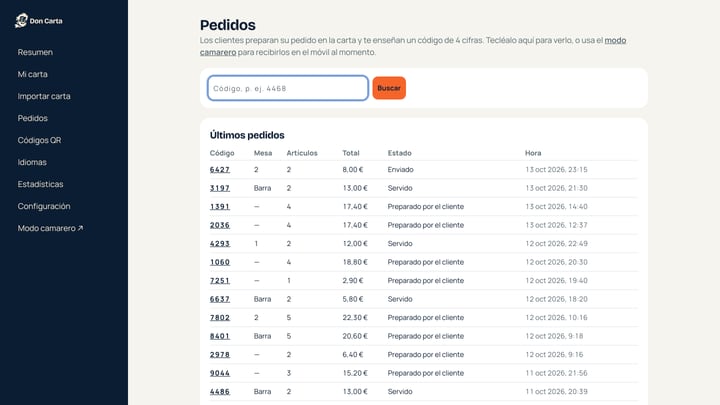
Task: Open order 9044
Action: (219, 373)
